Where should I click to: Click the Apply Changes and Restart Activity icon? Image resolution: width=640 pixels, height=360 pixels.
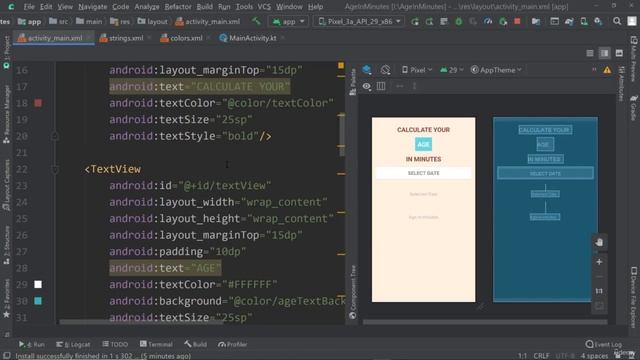coord(429,21)
